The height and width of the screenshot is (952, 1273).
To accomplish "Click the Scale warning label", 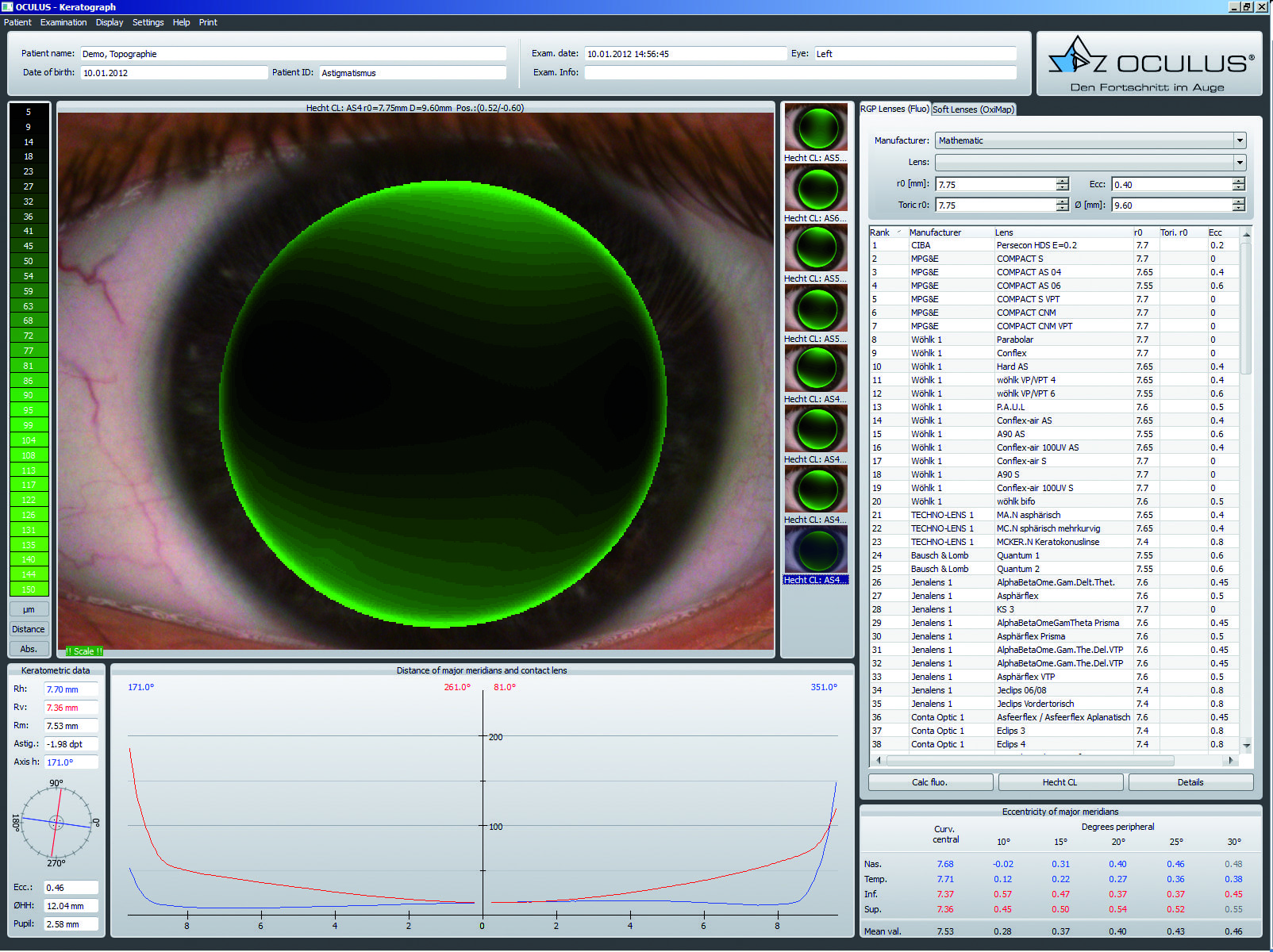I will [x=84, y=651].
